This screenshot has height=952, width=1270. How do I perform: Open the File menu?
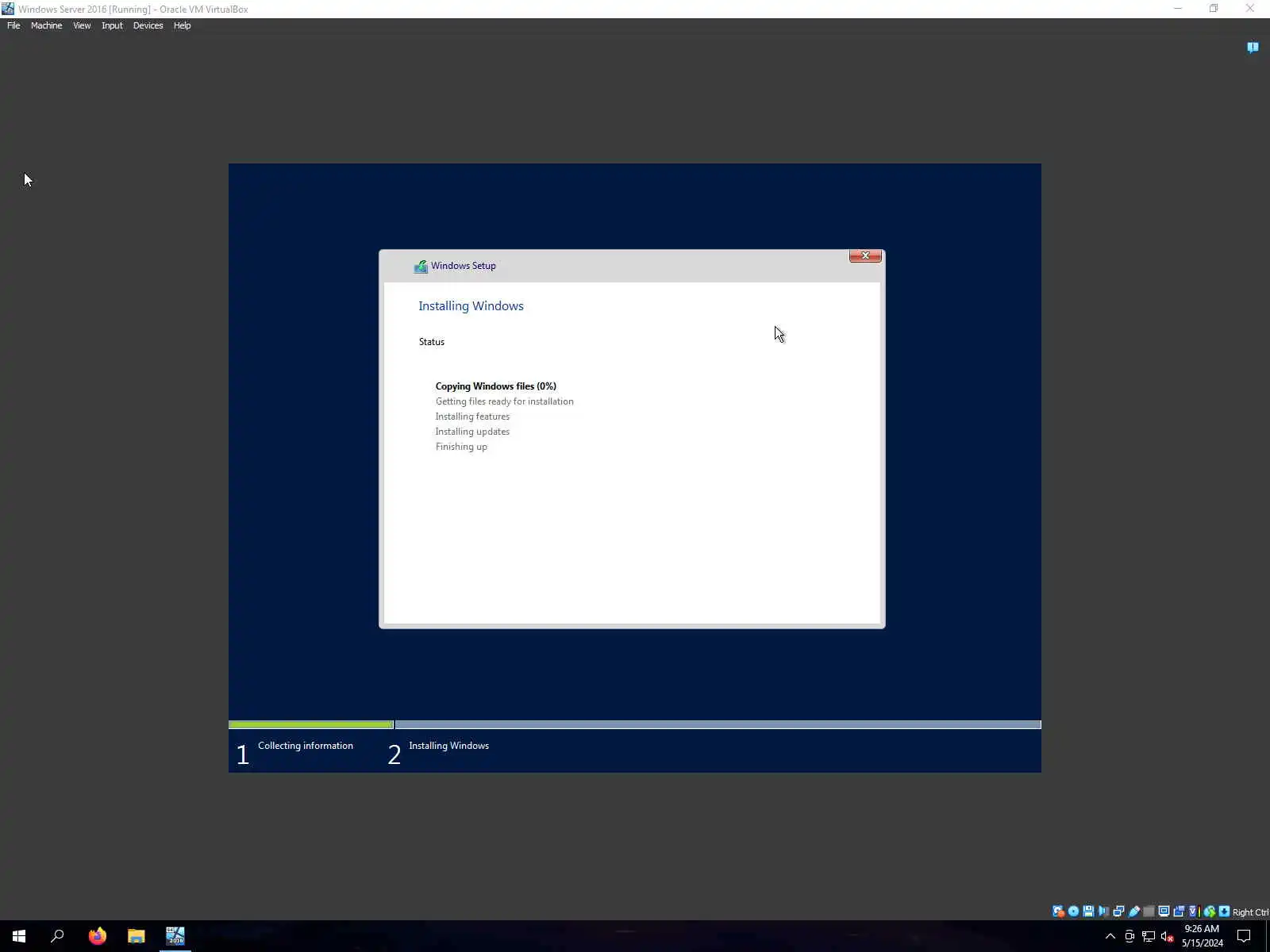point(13,25)
